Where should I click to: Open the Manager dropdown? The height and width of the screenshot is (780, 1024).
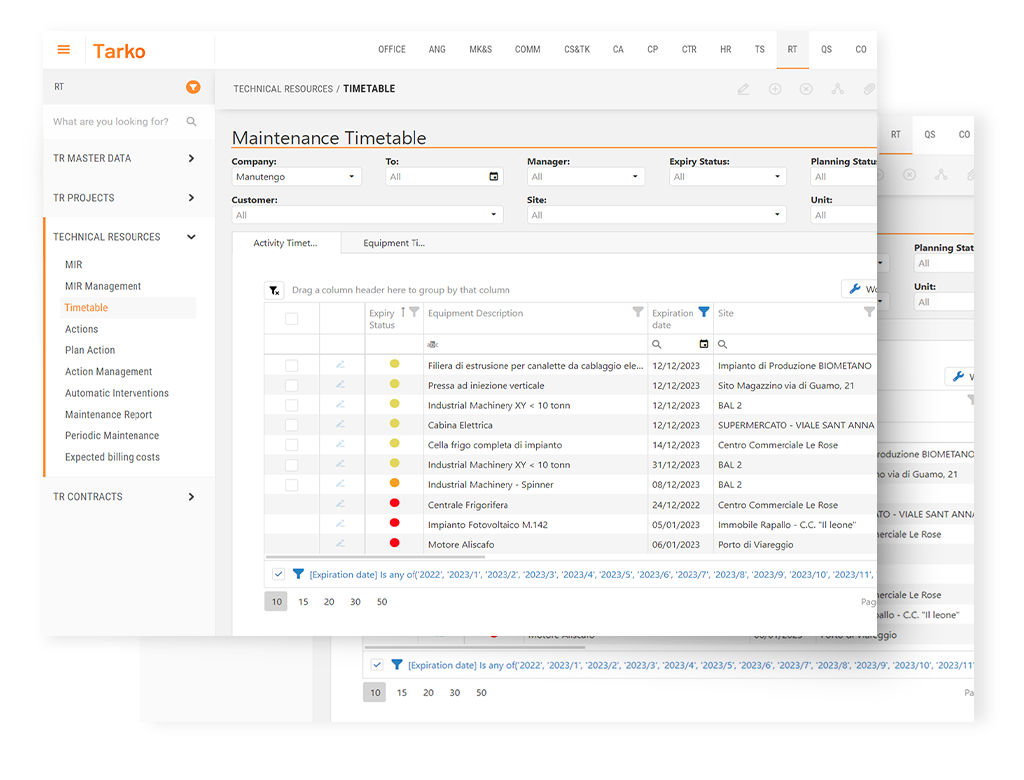585,177
